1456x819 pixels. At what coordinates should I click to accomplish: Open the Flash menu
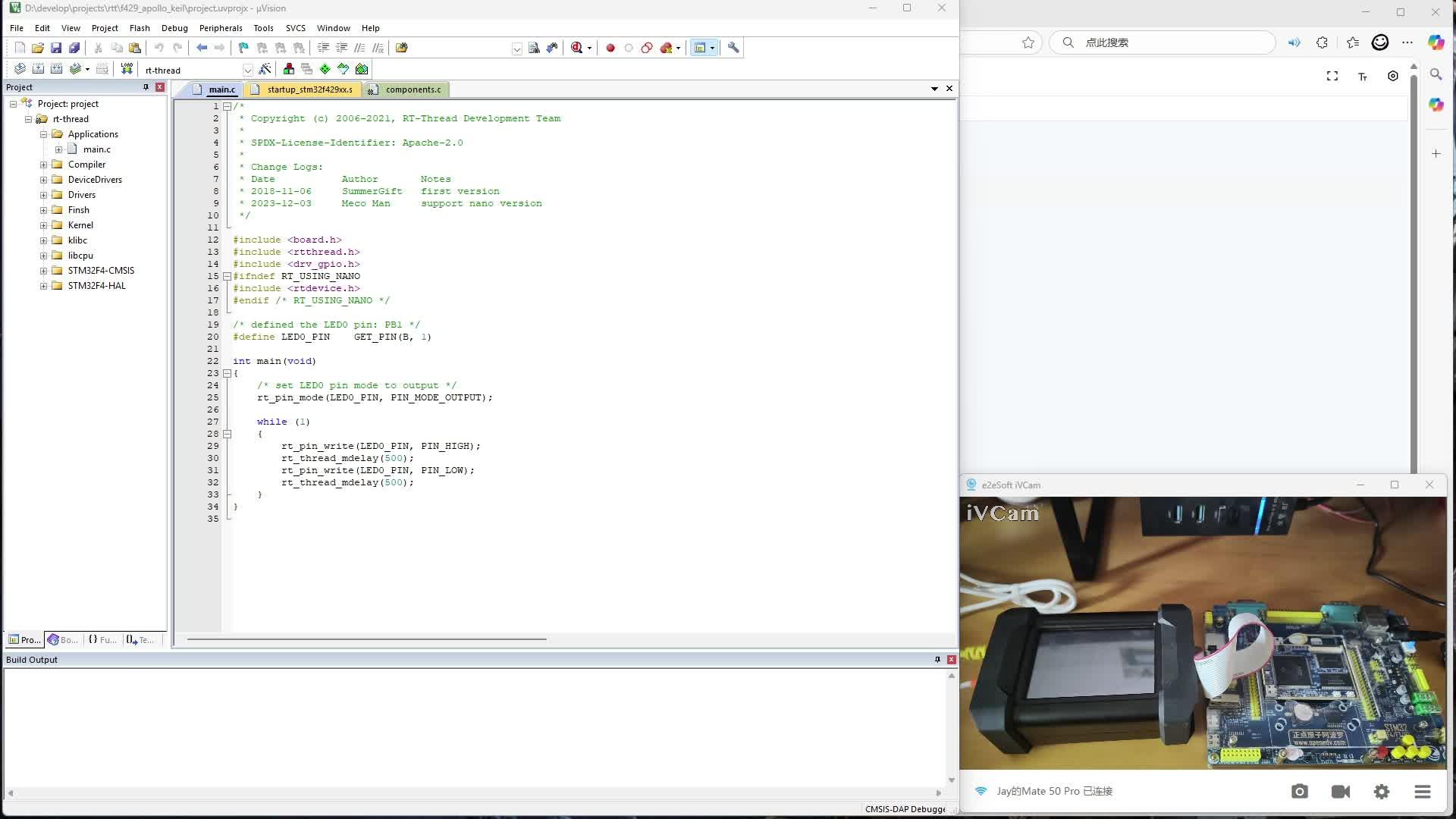point(140,28)
